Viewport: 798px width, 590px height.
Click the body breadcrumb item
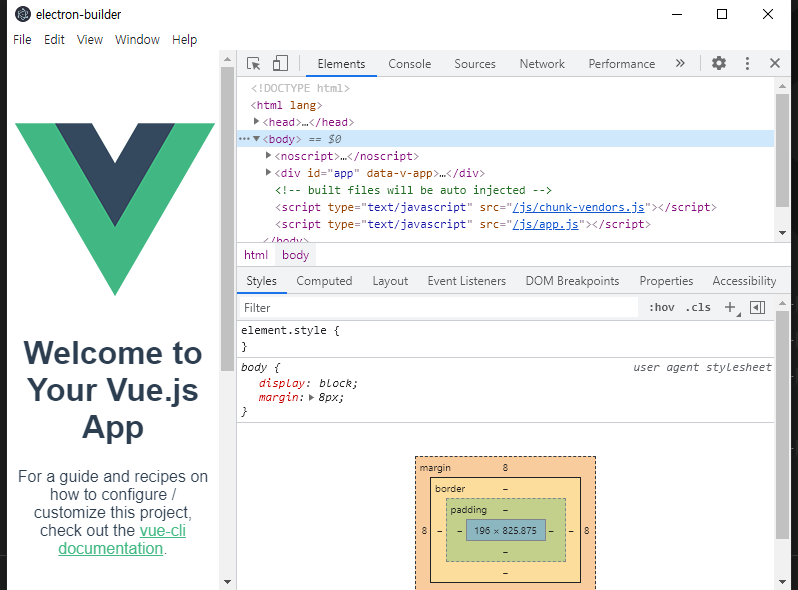click(x=296, y=255)
